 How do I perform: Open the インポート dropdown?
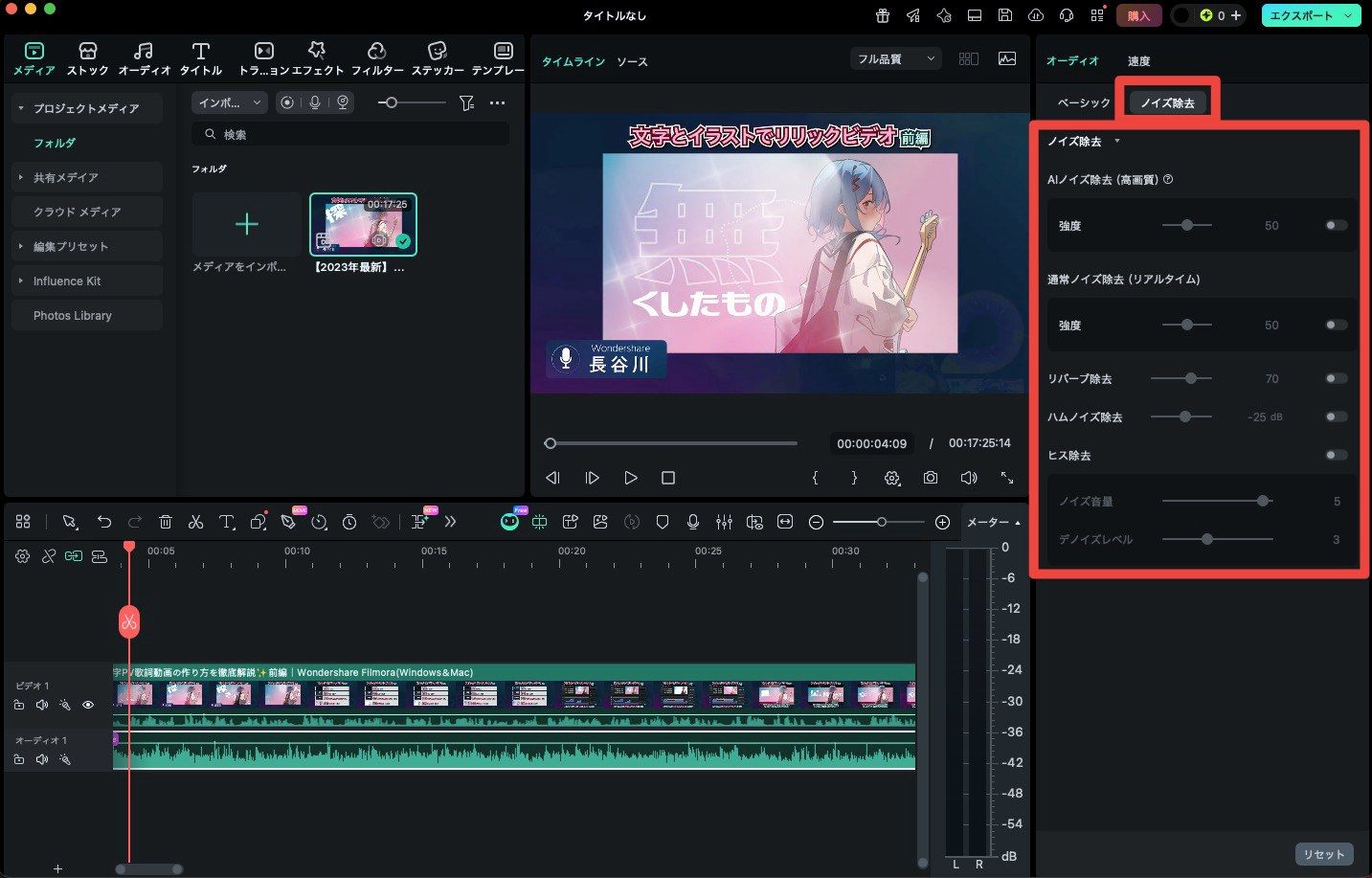230,102
